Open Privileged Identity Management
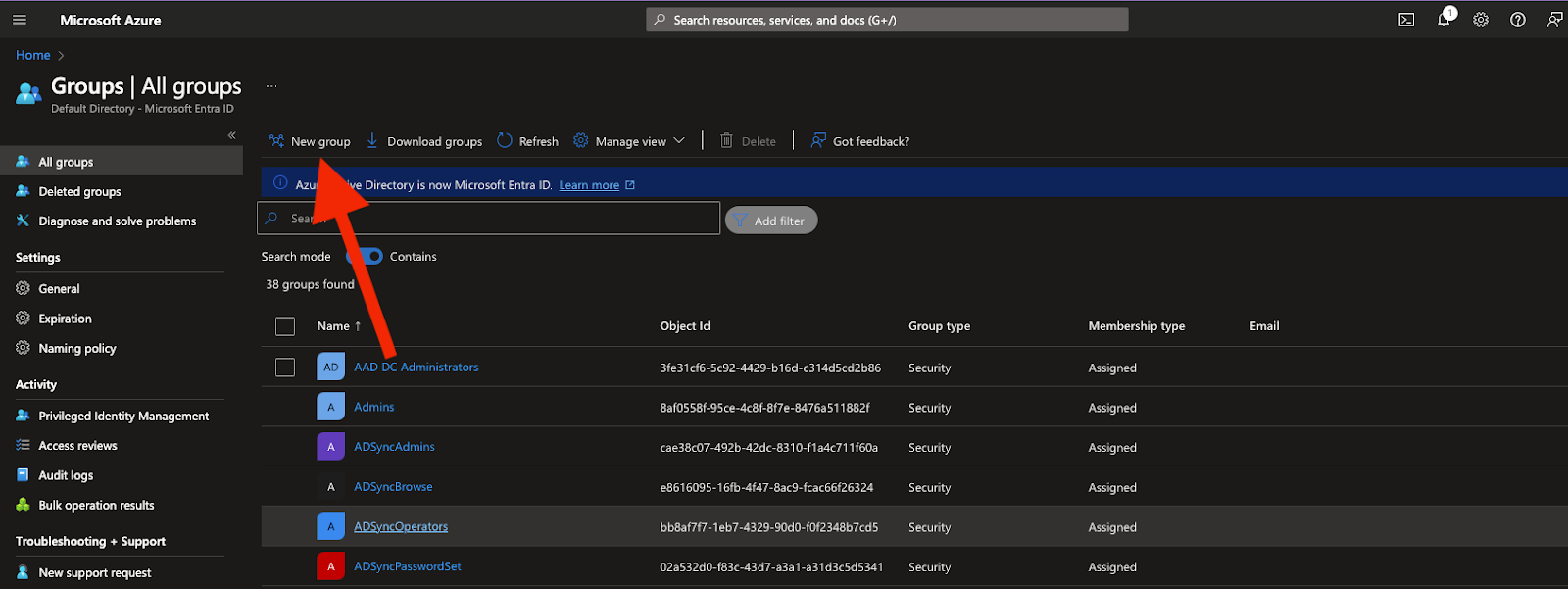 (122, 416)
